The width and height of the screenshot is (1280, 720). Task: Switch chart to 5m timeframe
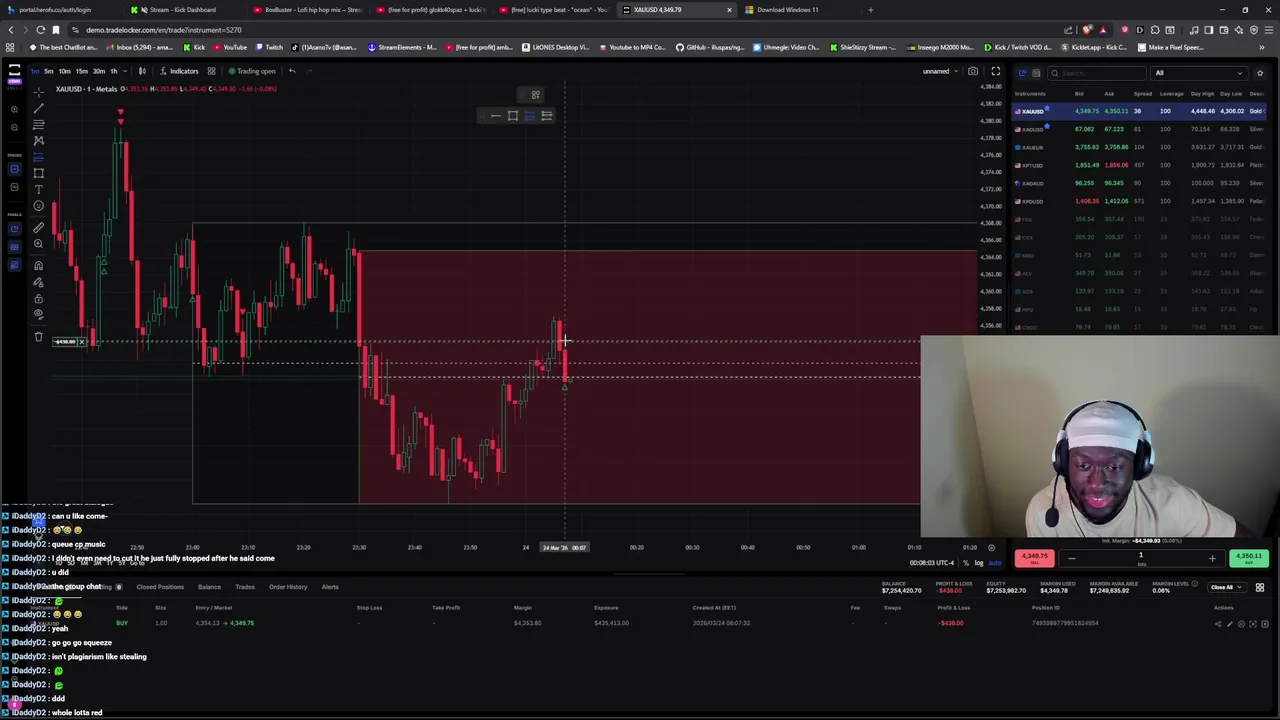pos(49,71)
